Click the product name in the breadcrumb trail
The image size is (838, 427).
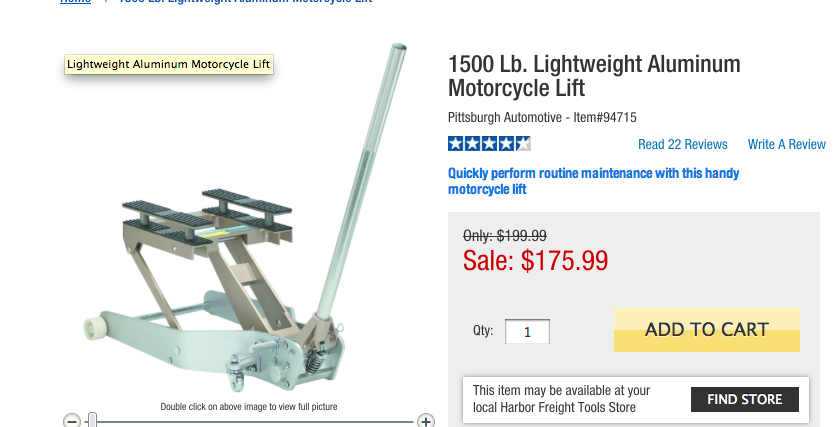coord(245,2)
